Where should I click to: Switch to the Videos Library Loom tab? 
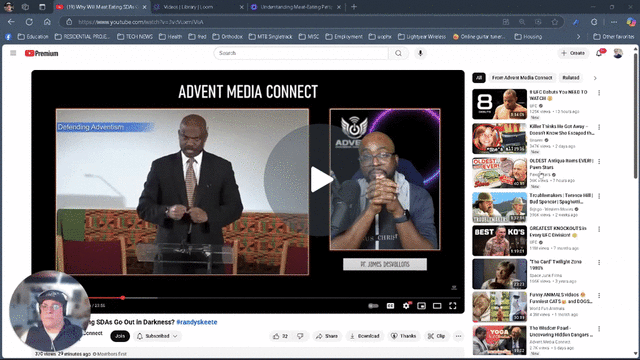[199, 7]
